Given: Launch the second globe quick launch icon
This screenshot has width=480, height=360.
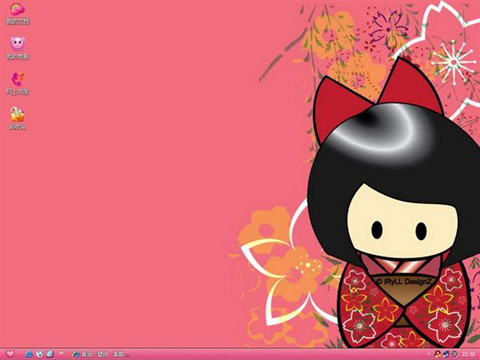Looking at the screenshot, I should pos(39,354).
